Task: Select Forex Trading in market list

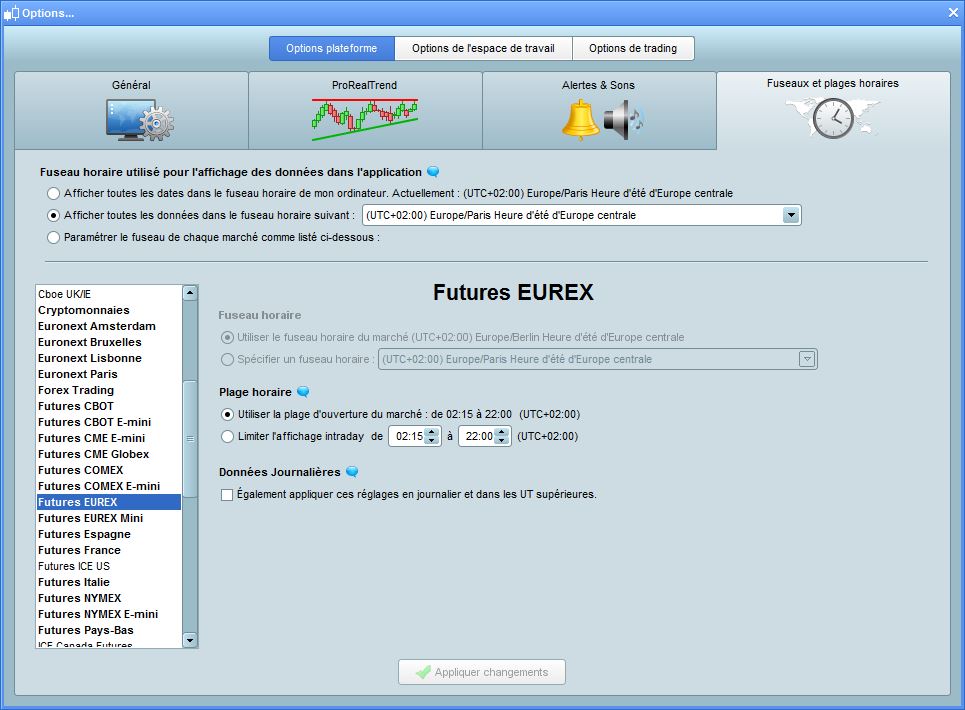Action: click(109, 390)
